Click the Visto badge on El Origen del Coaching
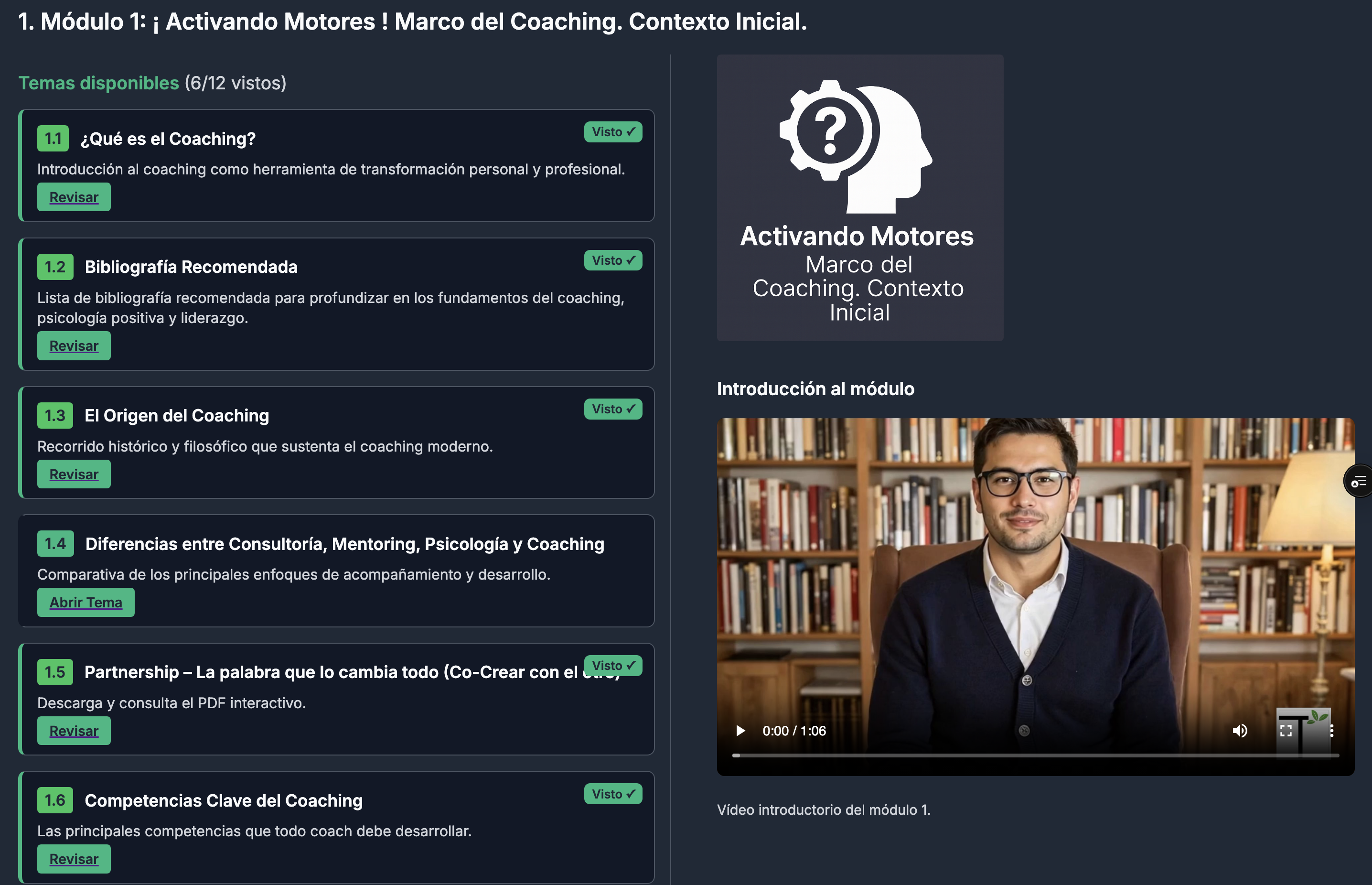Screen dimensions: 1372x885 coord(613,409)
